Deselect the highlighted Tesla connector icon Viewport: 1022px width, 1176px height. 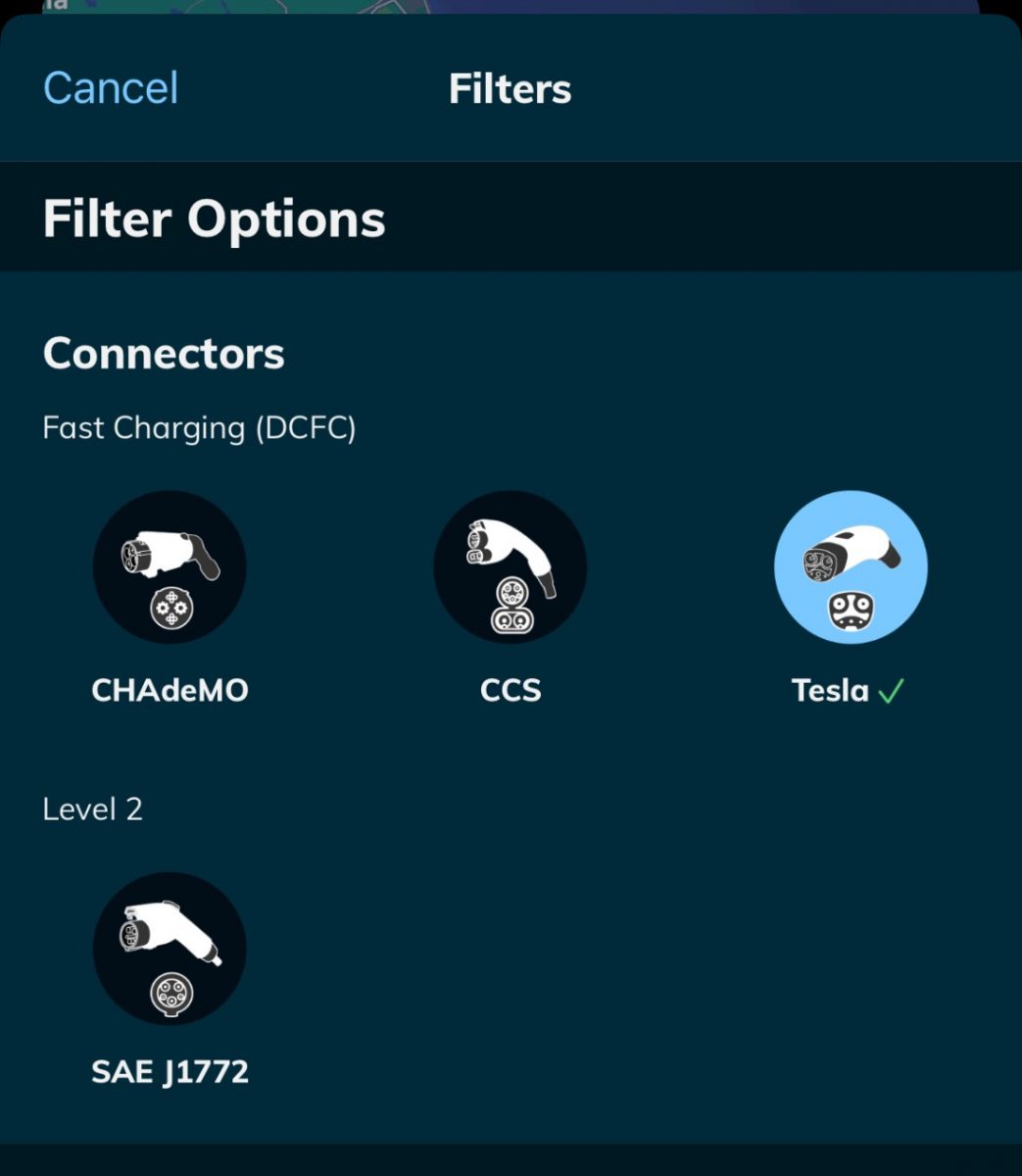[x=851, y=567]
